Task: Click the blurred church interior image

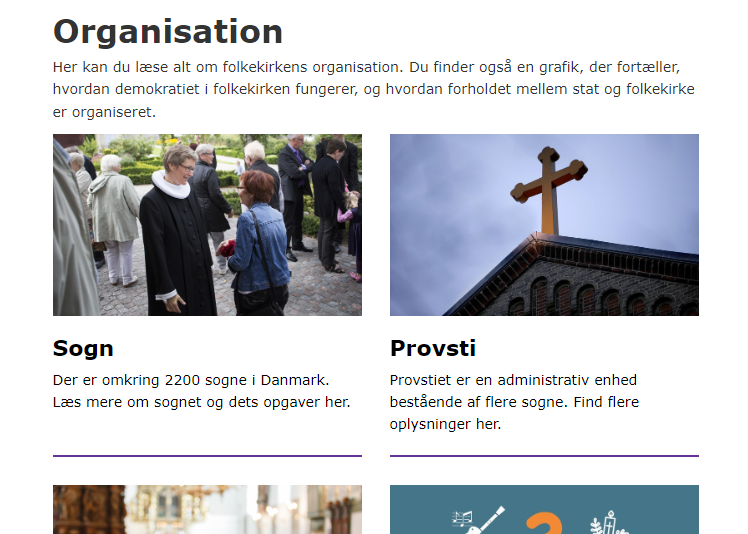Action: (x=207, y=509)
